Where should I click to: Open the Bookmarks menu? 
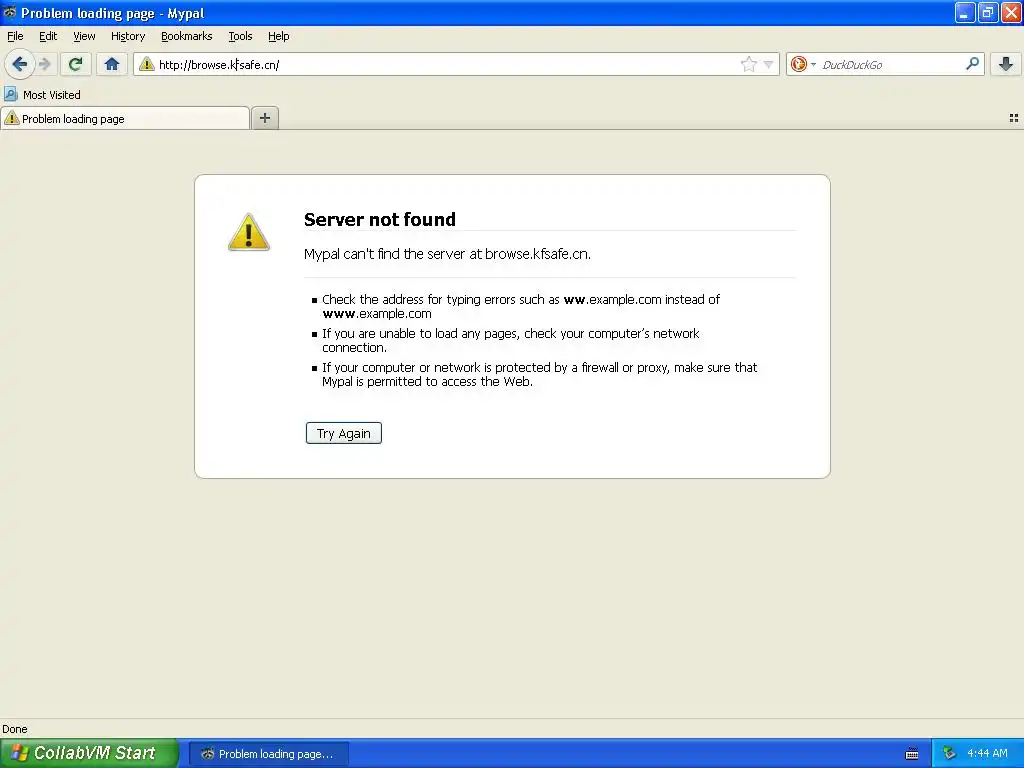[x=187, y=36]
